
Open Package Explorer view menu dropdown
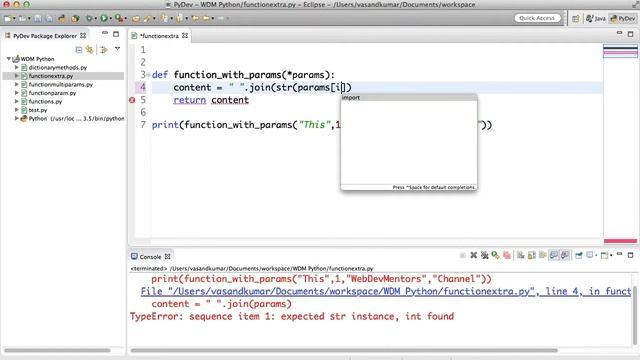[x=118, y=49]
